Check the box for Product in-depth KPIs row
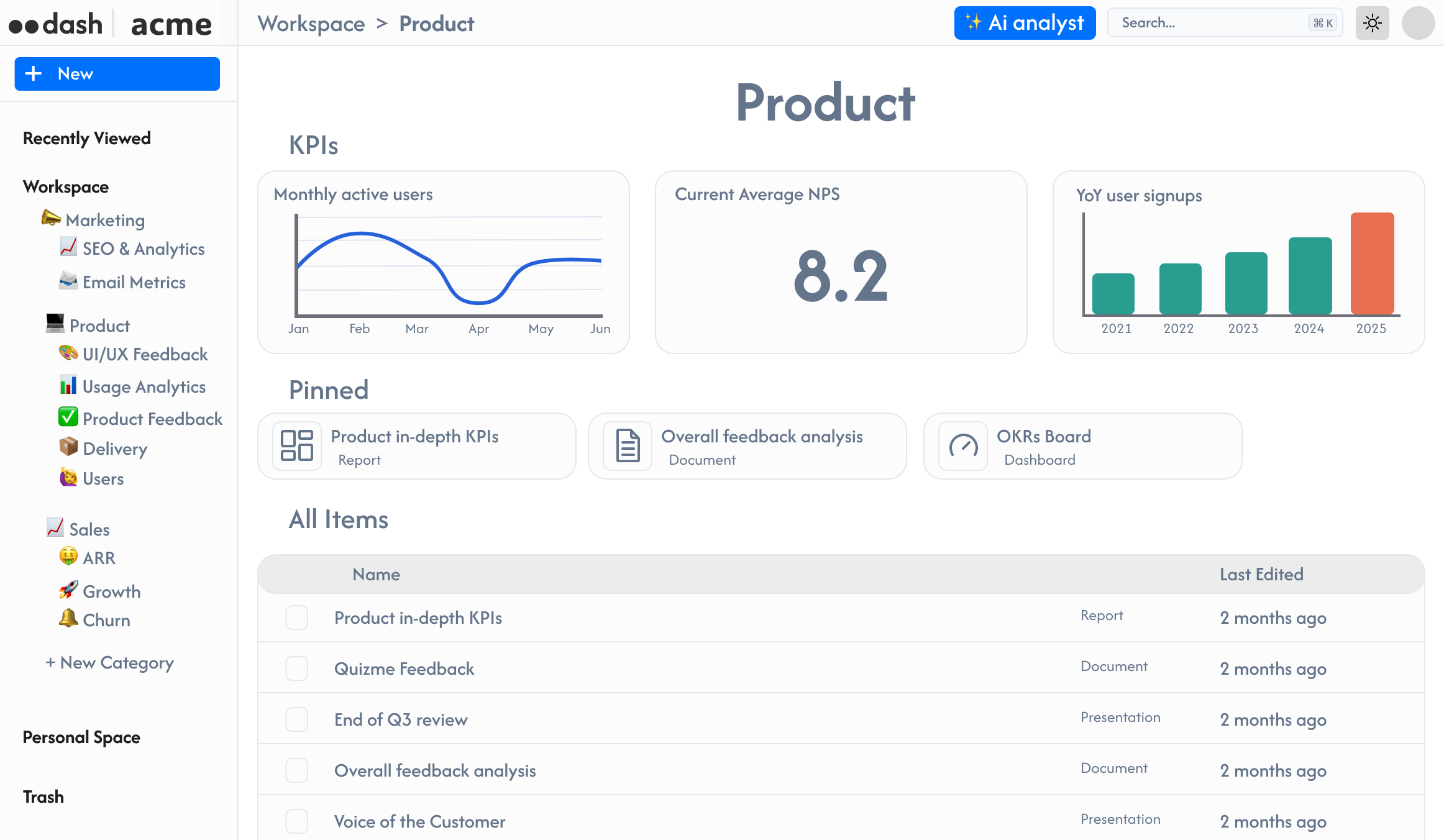The width and height of the screenshot is (1444, 840). pyautogui.click(x=296, y=618)
